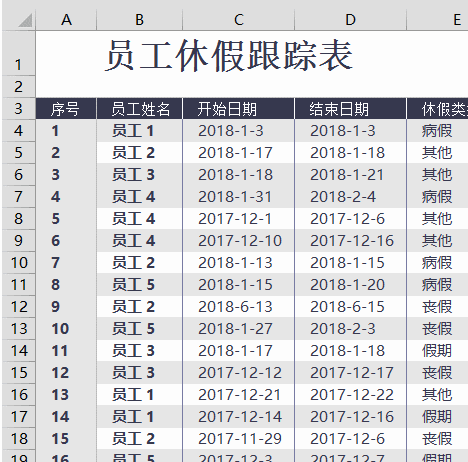Select row 3 header

point(19,109)
